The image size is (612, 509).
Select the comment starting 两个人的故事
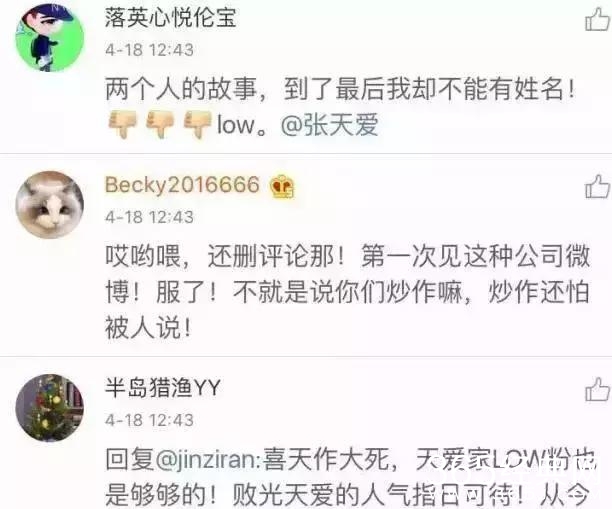[x=340, y=107]
